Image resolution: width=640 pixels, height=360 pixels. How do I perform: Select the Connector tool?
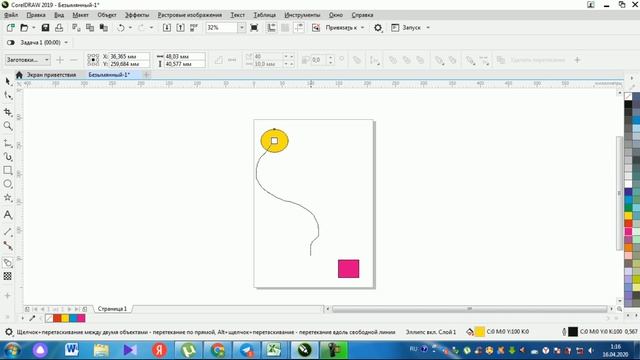[x=8, y=246]
